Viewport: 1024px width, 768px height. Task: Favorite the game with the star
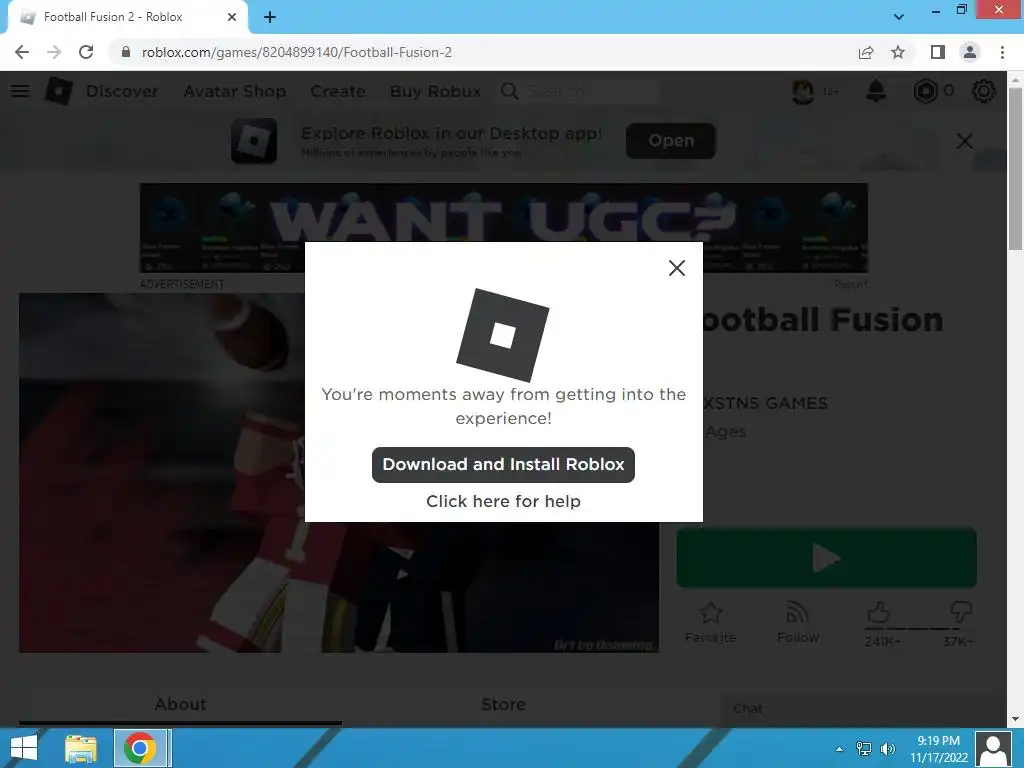coord(711,622)
